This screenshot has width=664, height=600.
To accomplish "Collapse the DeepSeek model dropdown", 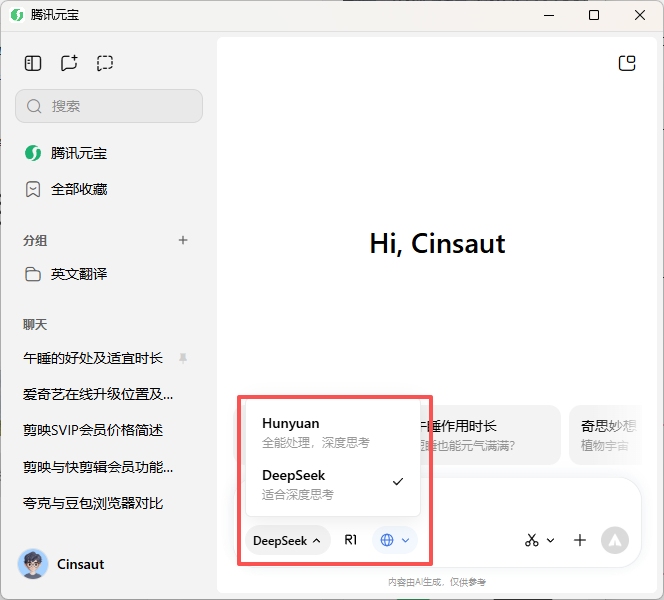I will click(x=287, y=540).
